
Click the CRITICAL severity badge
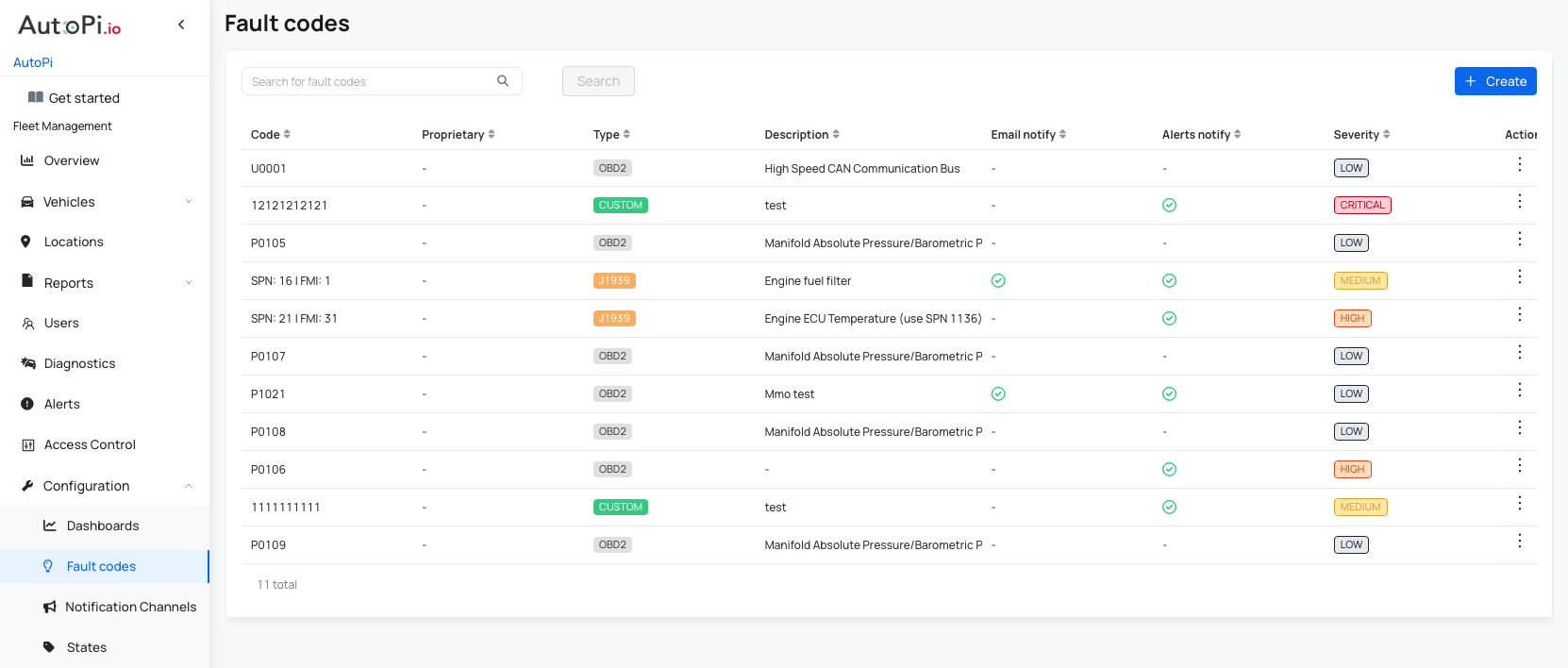1361,205
